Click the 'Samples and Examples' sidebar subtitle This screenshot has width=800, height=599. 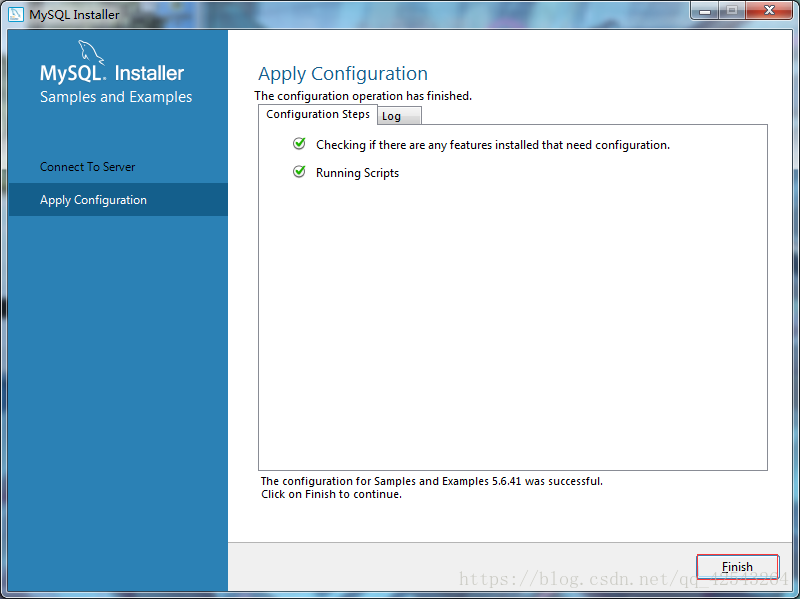(x=116, y=97)
